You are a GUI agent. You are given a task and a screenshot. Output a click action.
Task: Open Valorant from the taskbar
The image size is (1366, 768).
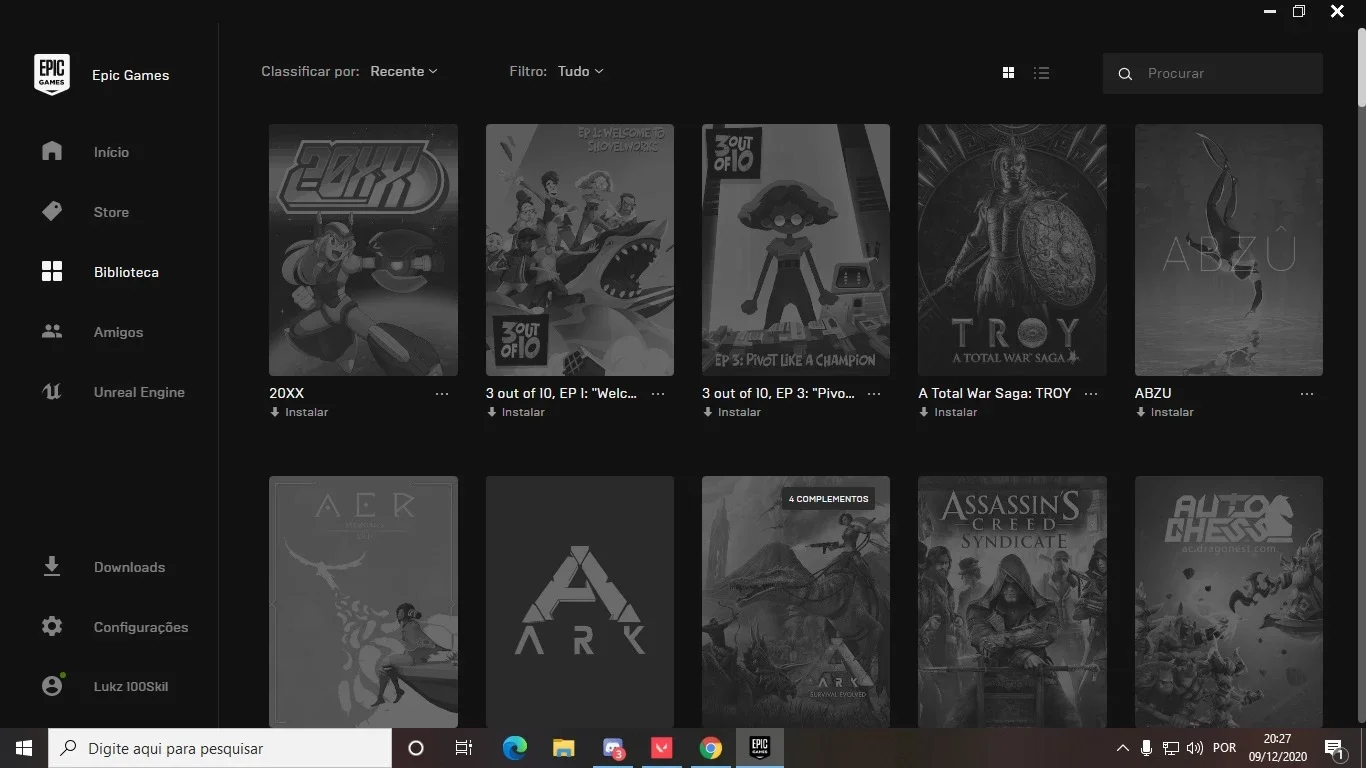click(x=662, y=748)
